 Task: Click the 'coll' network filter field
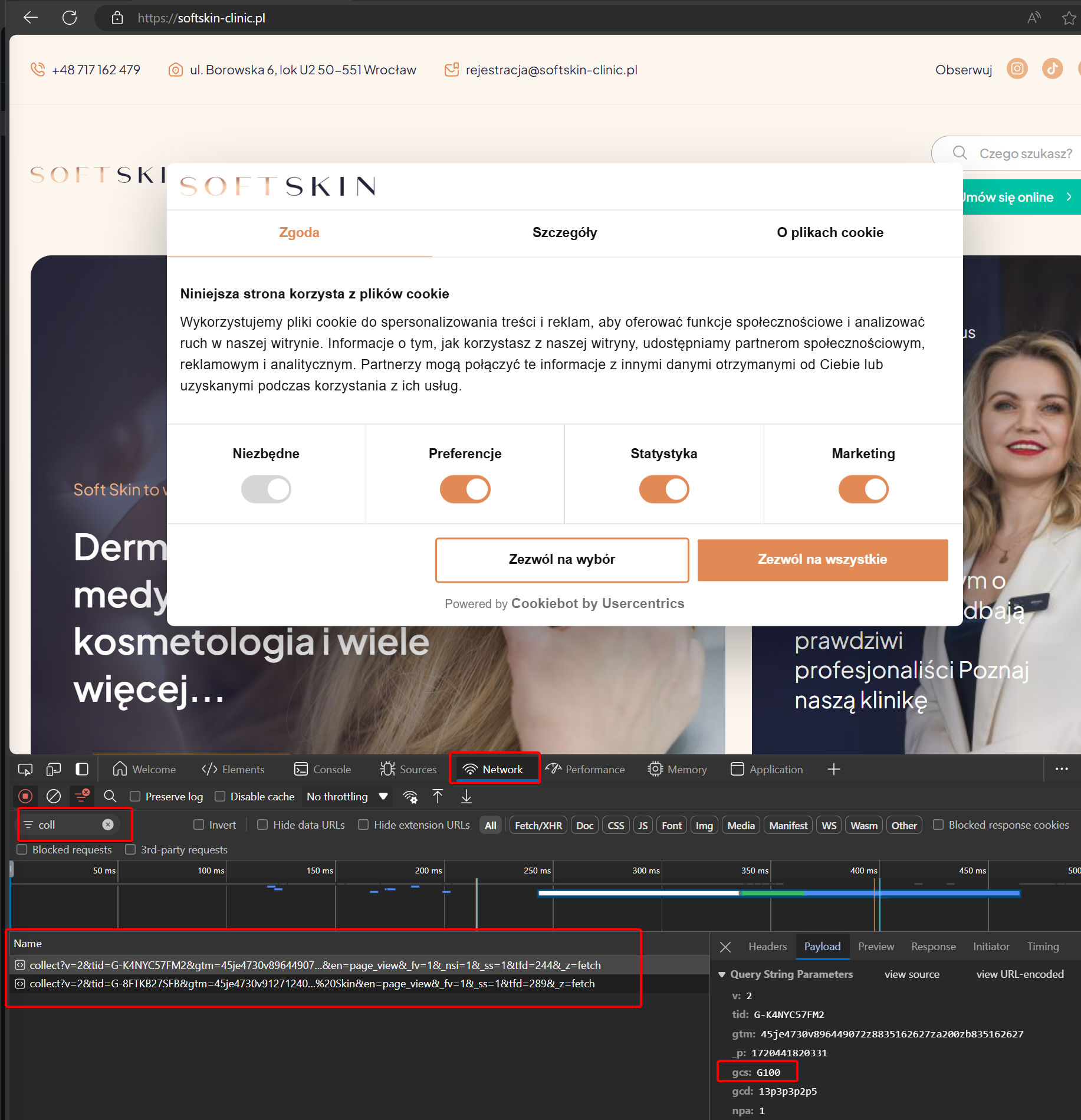68,825
